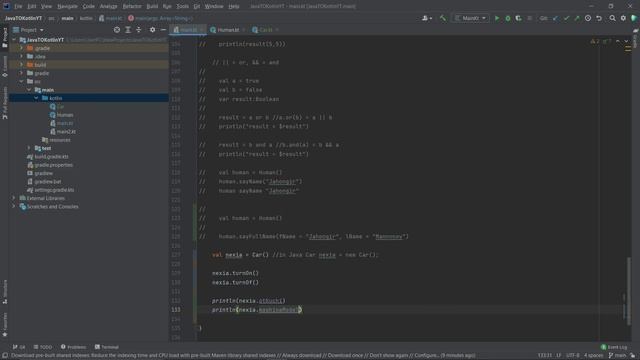Click Select Opened File target icon

[x=117, y=30]
